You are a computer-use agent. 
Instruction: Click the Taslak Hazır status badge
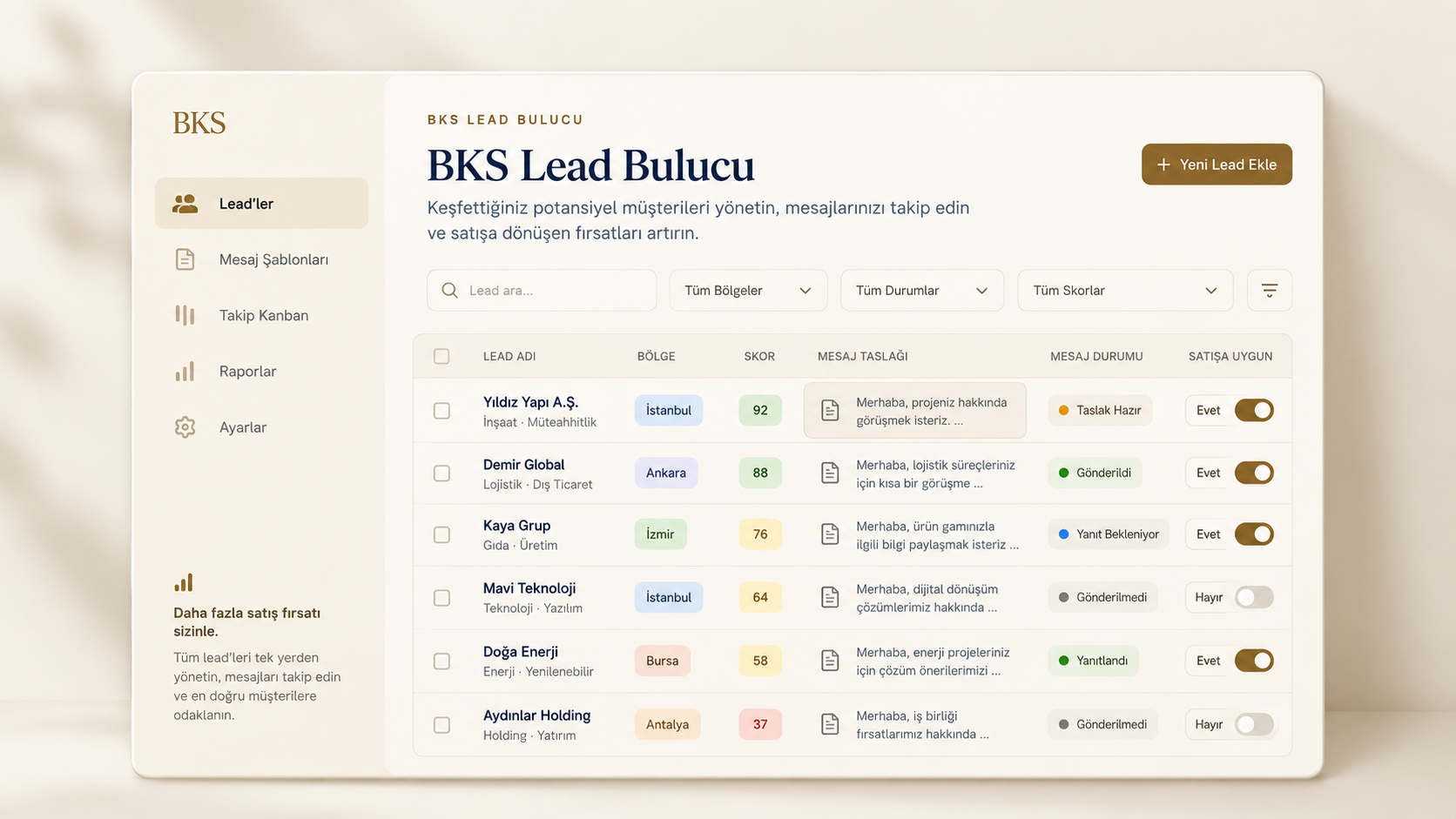[1100, 410]
